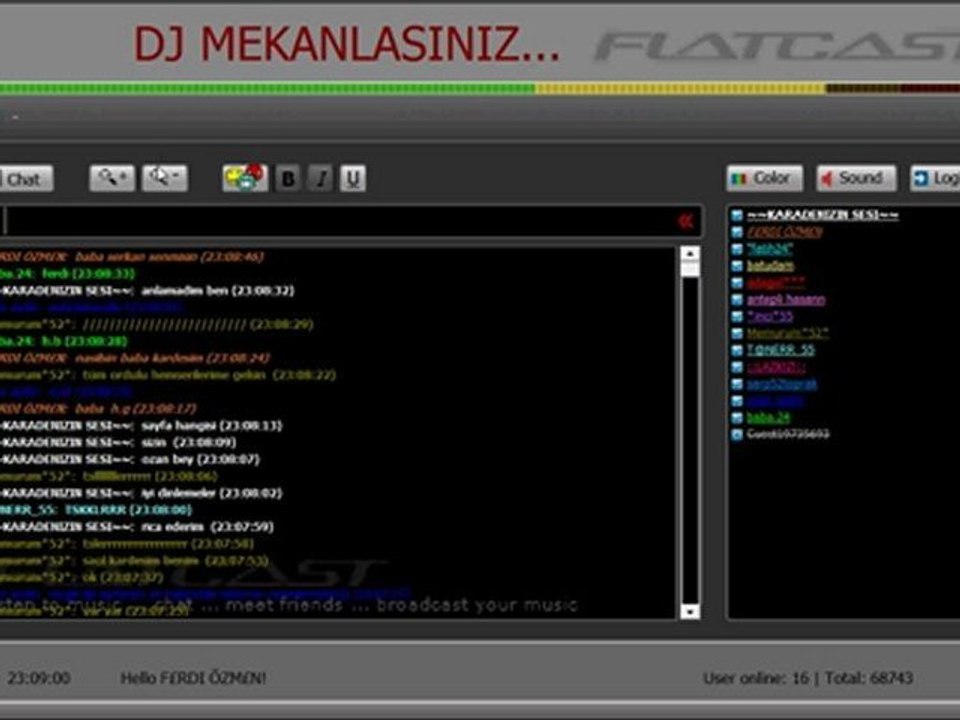Select user Memuram*52* in user list
The height and width of the screenshot is (720, 960).
click(x=787, y=333)
